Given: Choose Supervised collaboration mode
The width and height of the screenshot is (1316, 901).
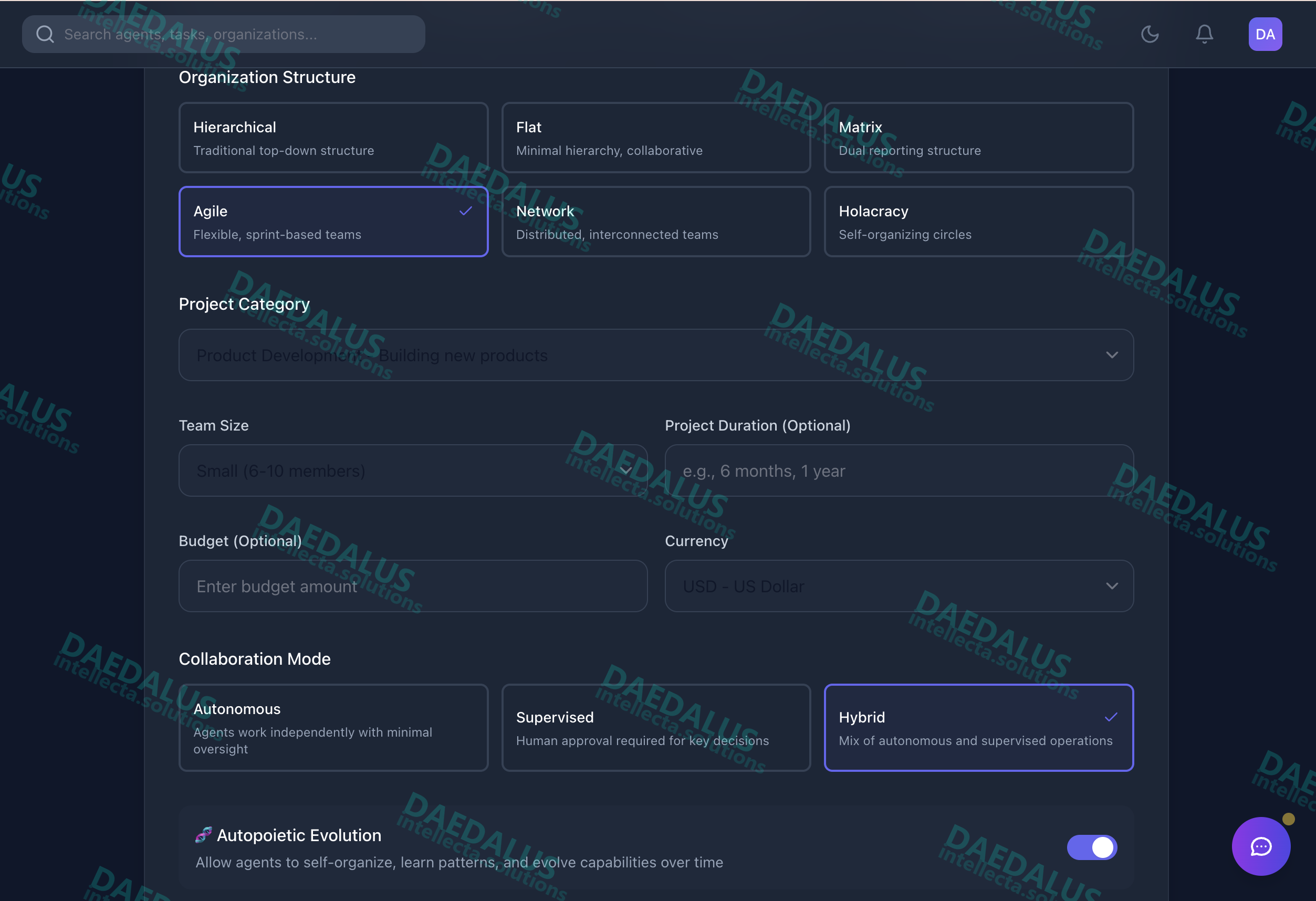Looking at the screenshot, I should pos(656,728).
